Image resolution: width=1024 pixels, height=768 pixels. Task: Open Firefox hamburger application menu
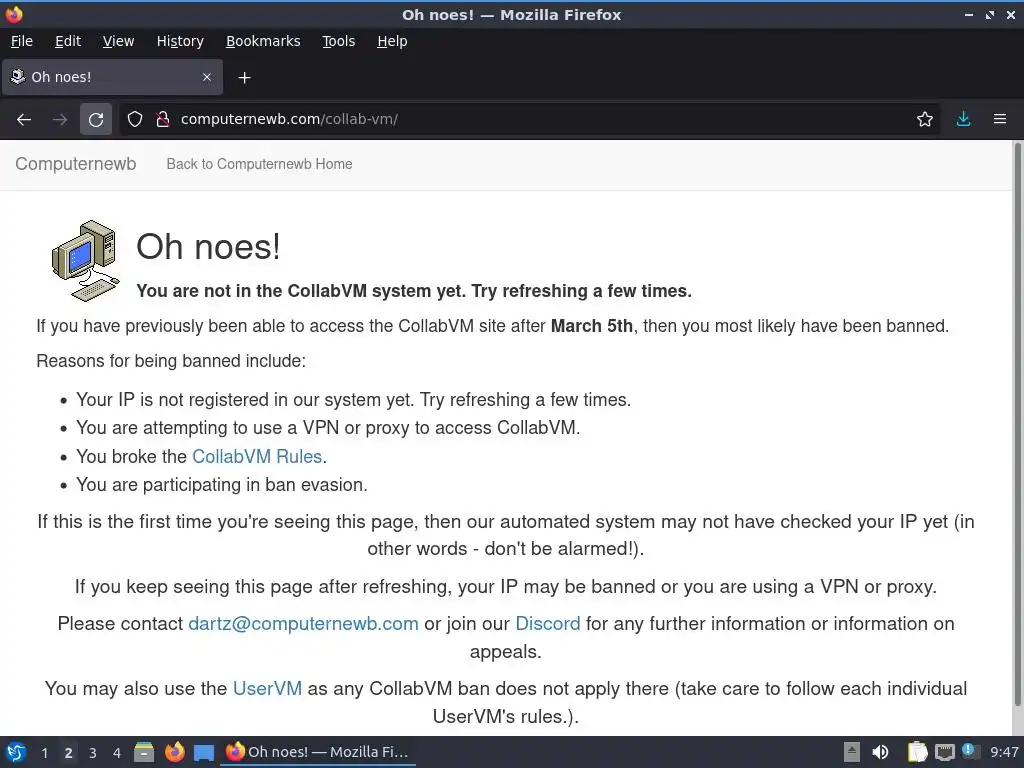(x=1000, y=119)
